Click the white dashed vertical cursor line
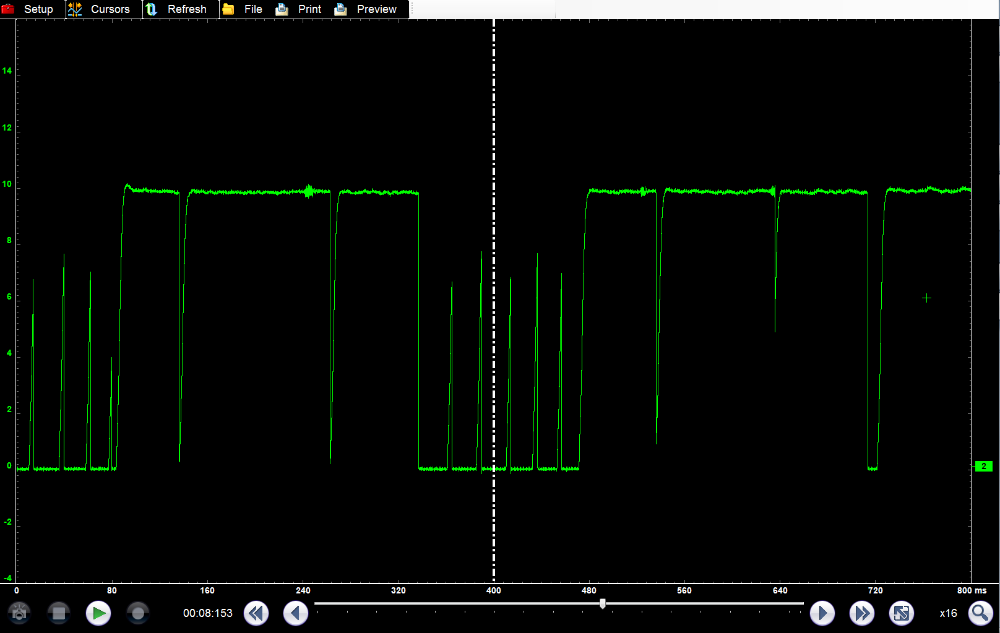 coord(494,300)
